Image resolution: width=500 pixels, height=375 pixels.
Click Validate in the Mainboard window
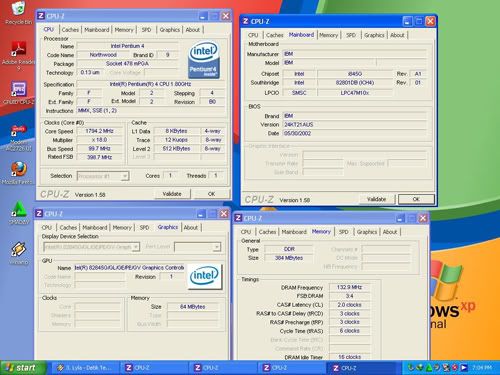[x=376, y=199]
